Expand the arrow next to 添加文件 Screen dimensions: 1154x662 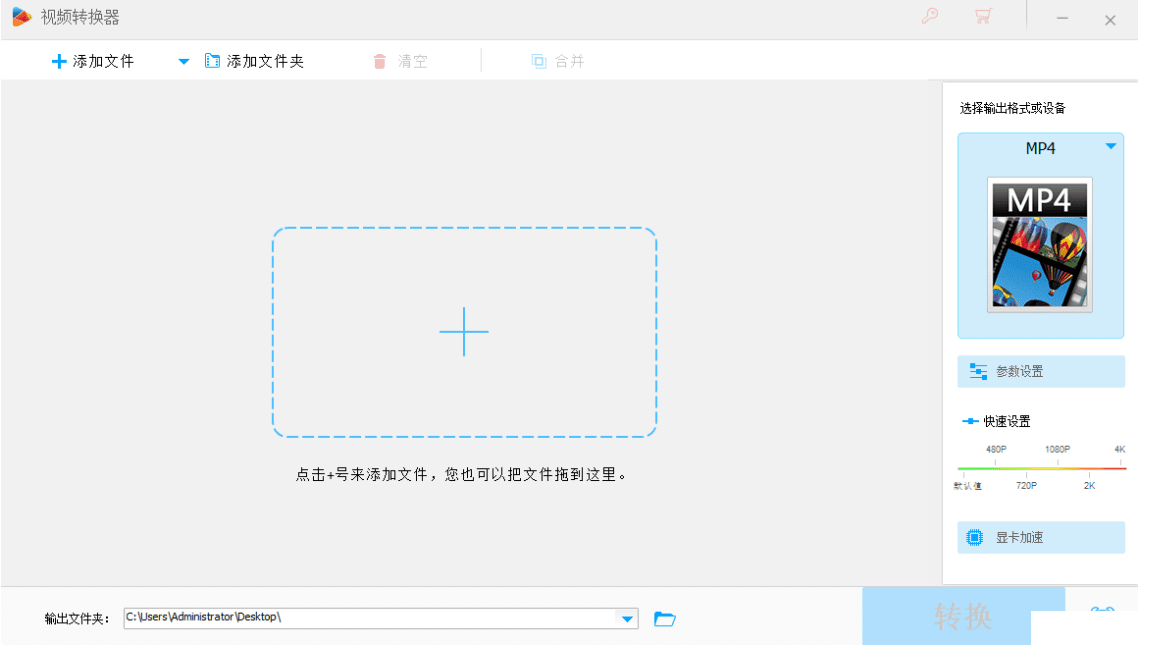click(x=184, y=62)
